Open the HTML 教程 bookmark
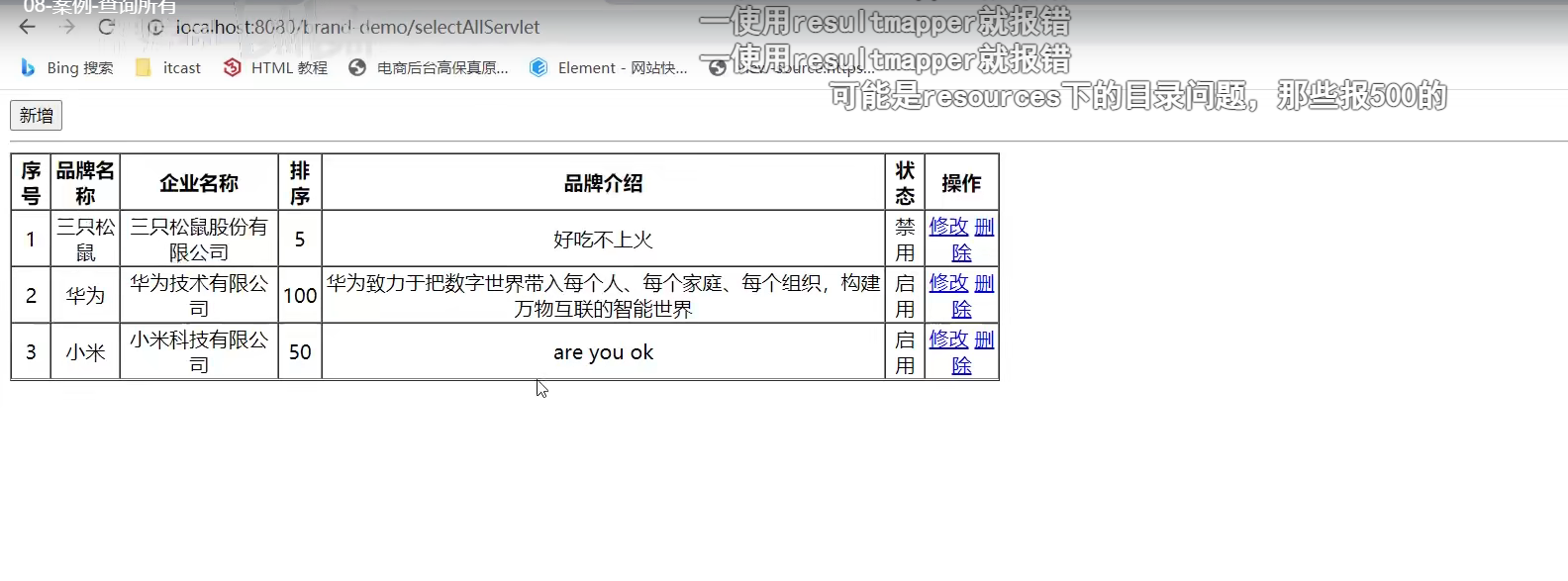Viewport: 1568px width, 581px height. pyautogui.click(x=275, y=67)
